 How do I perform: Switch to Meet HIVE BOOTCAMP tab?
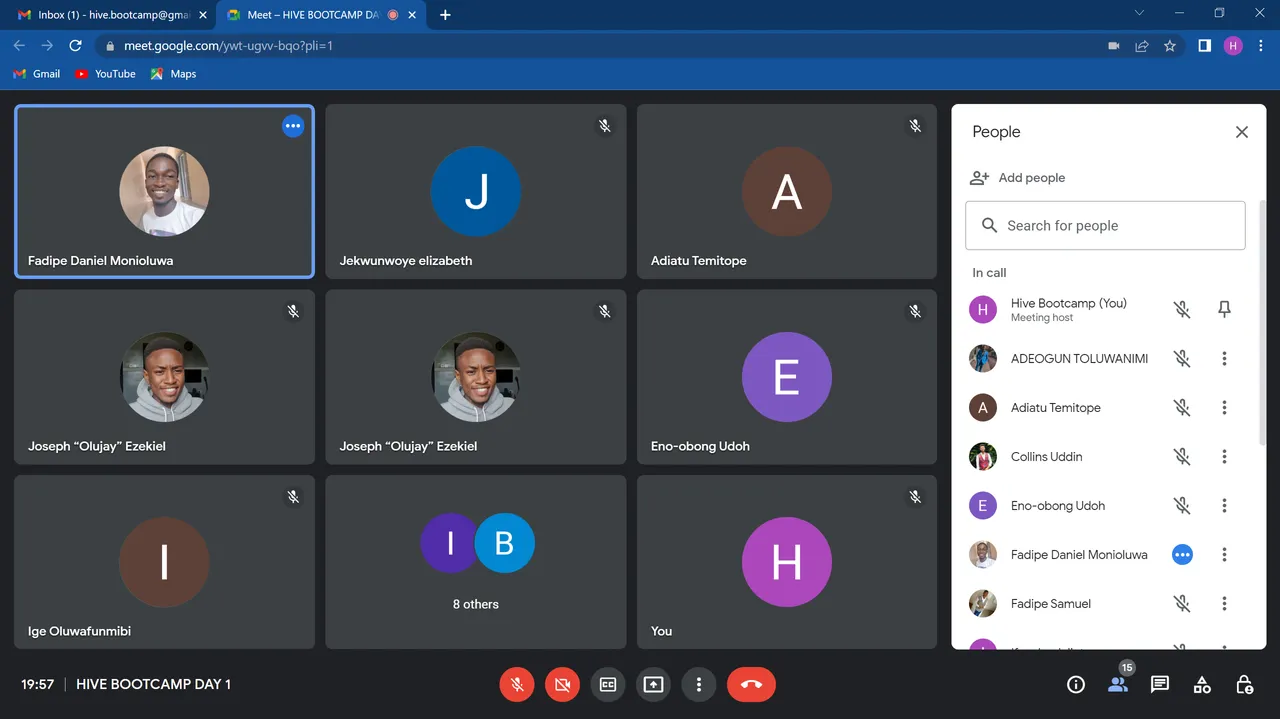pyautogui.click(x=319, y=15)
